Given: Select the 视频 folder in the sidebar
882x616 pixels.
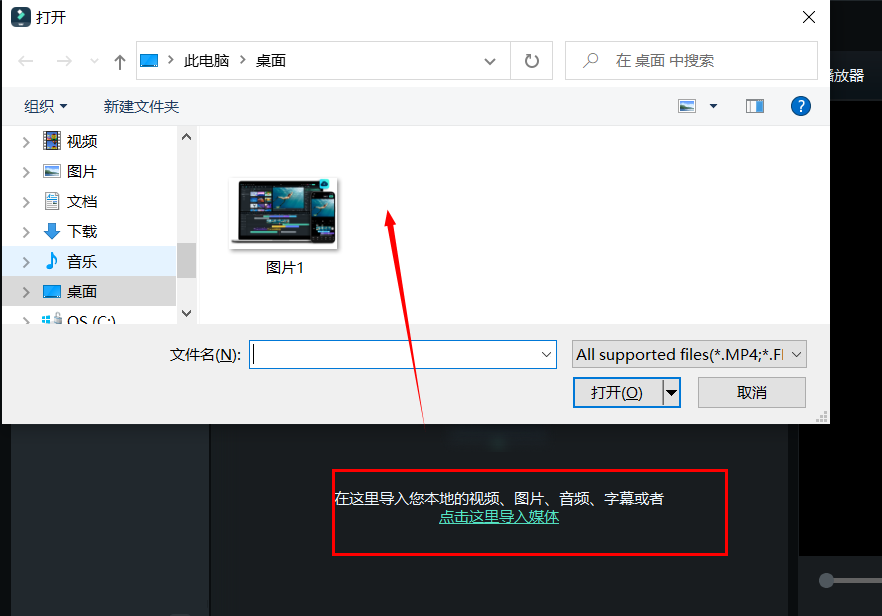Looking at the screenshot, I should [x=81, y=140].
